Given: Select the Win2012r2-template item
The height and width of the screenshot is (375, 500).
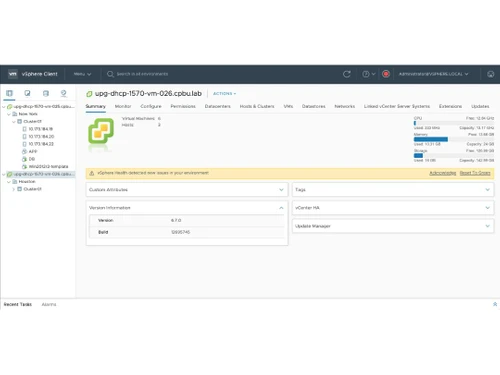Looking at the screenshot, I should click(x=48, y=166).
